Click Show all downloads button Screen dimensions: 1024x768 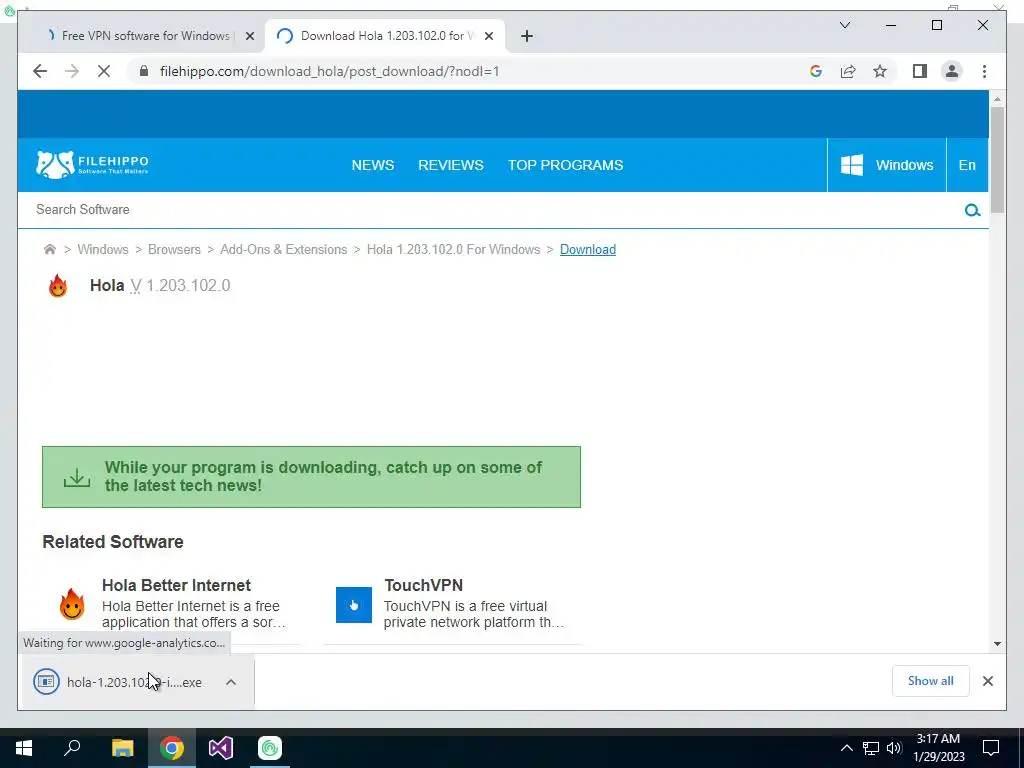[931, 681]
